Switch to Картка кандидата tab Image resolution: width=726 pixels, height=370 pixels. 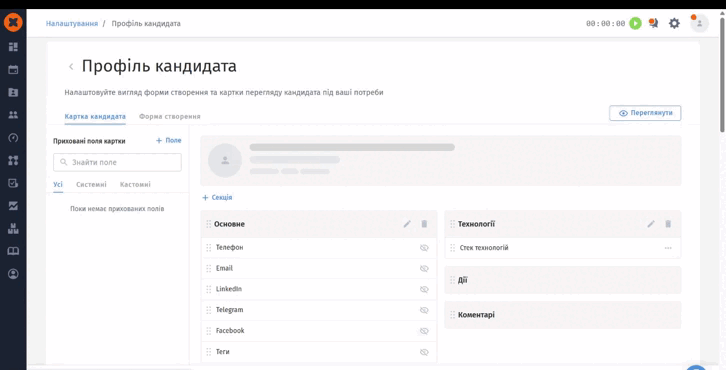95,116
